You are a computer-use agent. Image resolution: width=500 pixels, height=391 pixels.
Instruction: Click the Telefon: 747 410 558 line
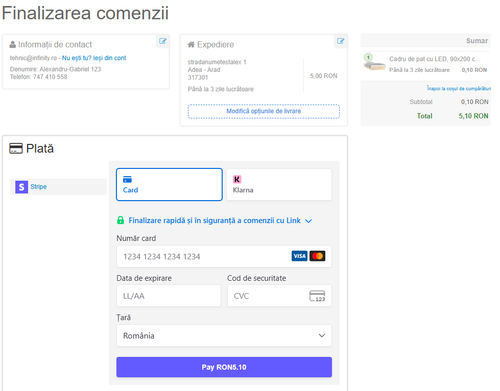pyautogui.click(x=39, y=77)
